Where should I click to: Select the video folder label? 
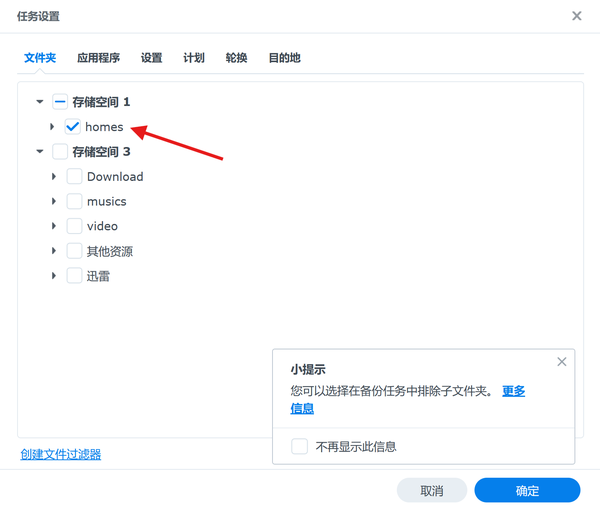click(102, 226)
